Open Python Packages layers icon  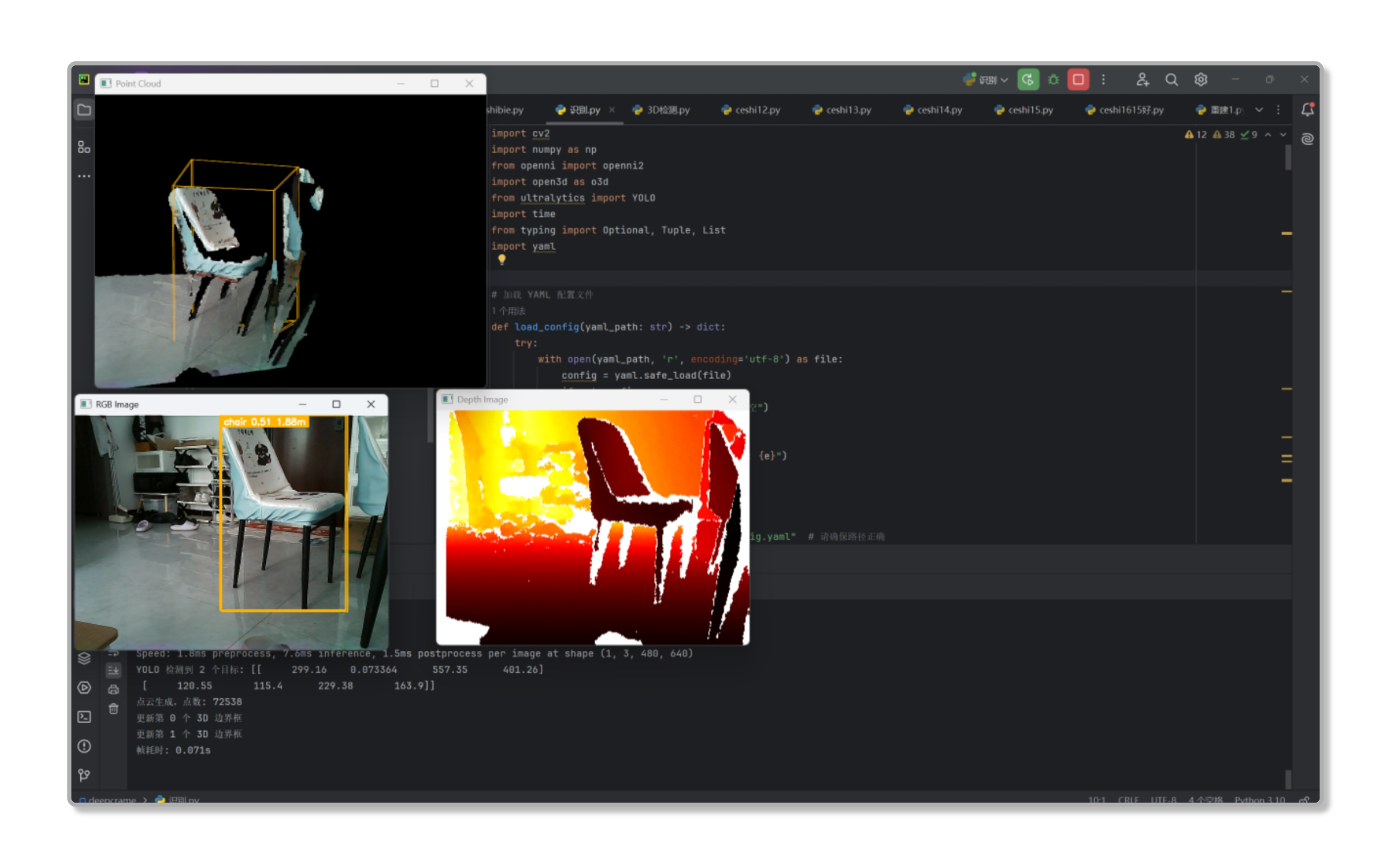coord(84,658)
